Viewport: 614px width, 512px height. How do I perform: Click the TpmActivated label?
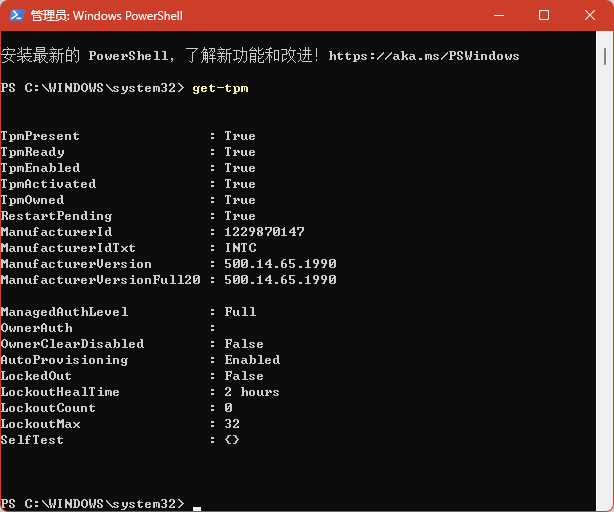(48, 184)
